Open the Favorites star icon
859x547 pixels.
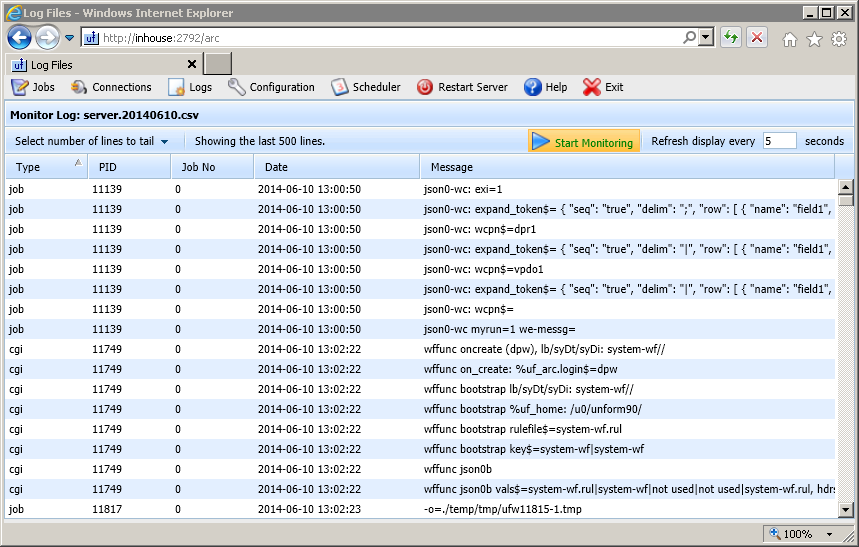click(814, 39)
